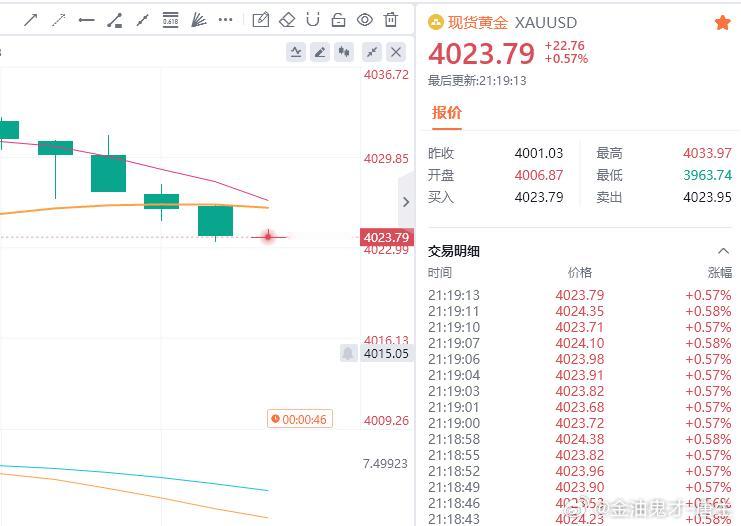Click the indicator value 7.49923
Image resolution: width=741 pixels, height=526 pixels.
(385, 464)
